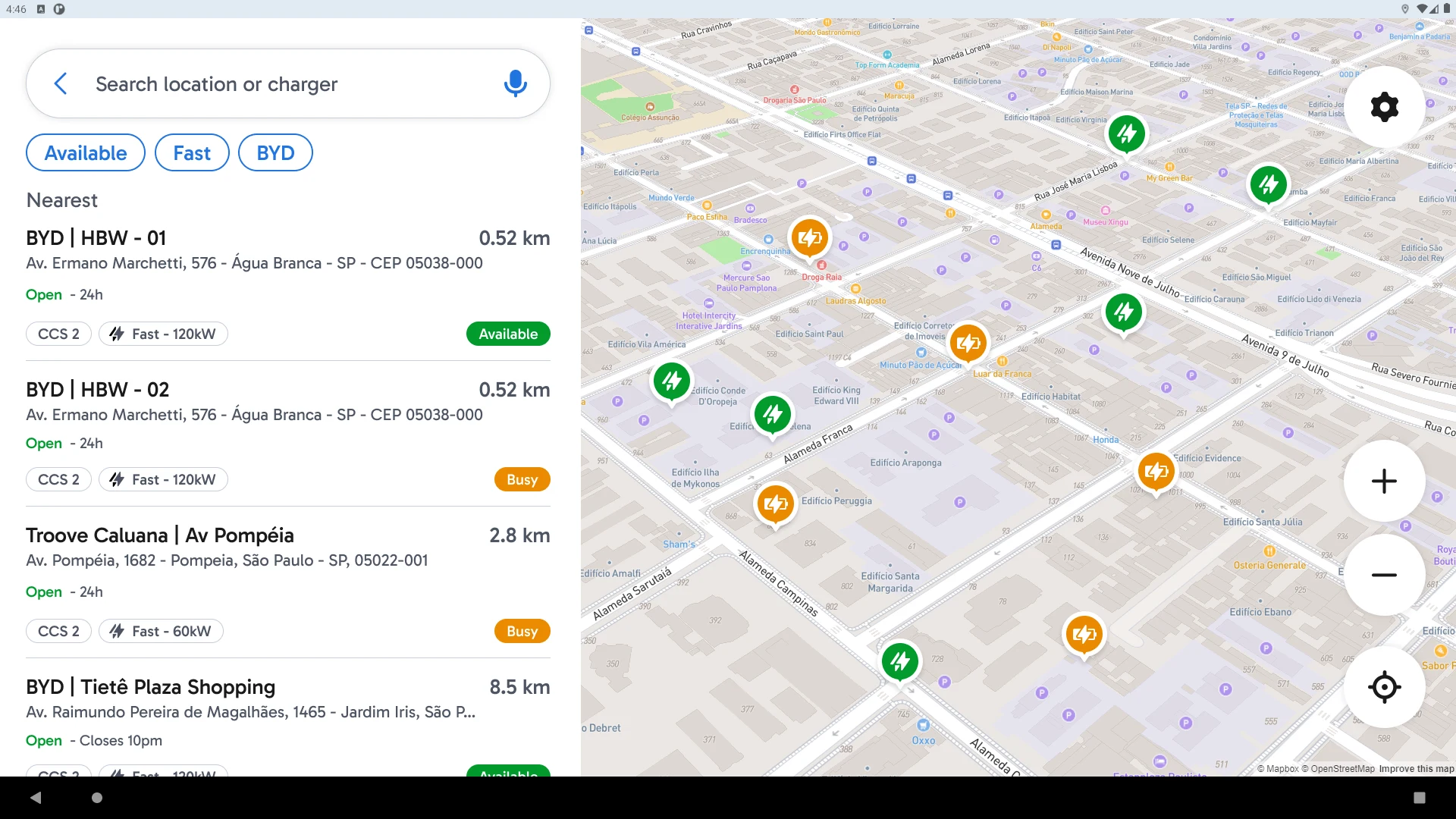This screenshot has width=1456, height=819.
Task: Click the Mapbox attribution link
Action: [1278, 769]
